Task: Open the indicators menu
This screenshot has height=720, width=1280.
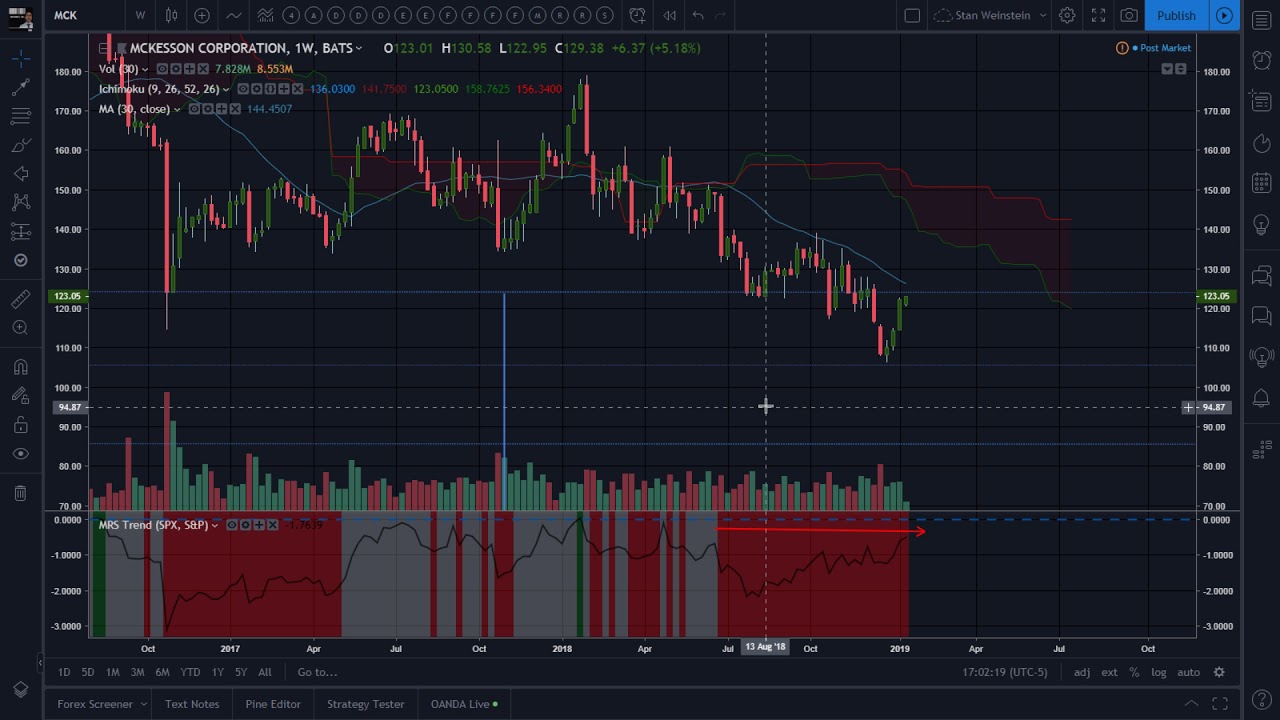Action: [233, 15]
